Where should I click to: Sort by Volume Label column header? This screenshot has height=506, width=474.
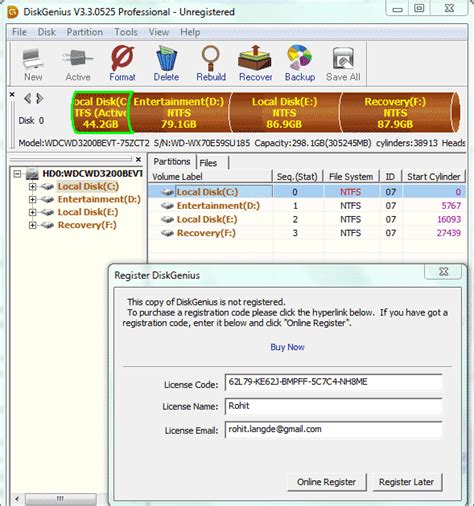211,177
